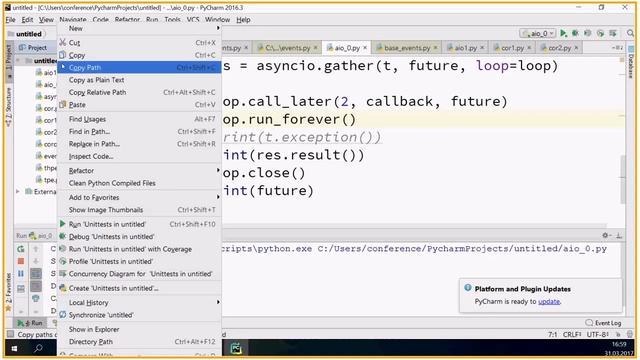Collapse the untitled project tree node
The image size is (640, 360).
18,60
